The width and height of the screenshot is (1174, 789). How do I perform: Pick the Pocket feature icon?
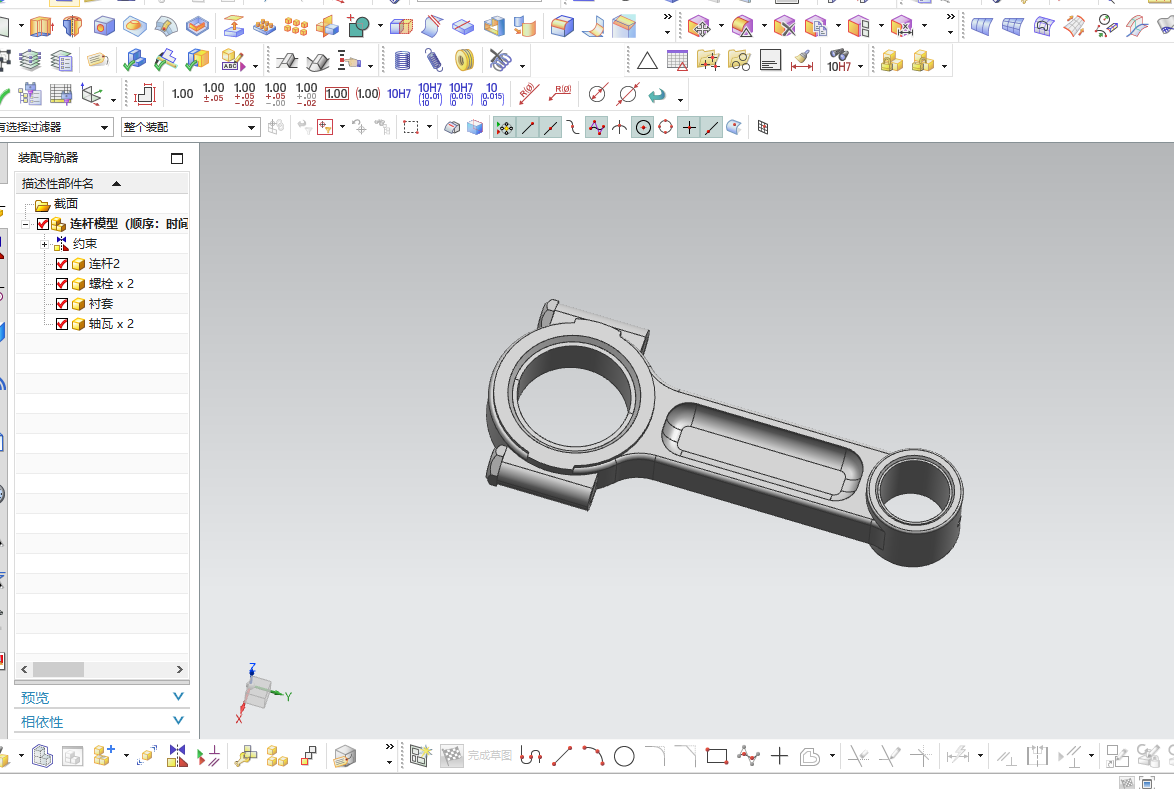(x=197, y=27)
